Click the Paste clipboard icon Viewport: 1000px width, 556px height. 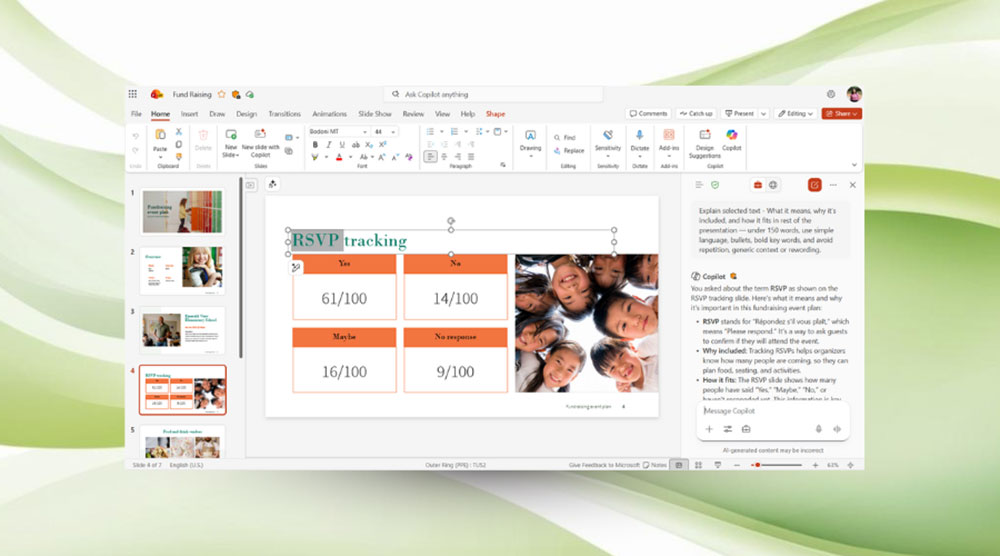click(x=160, y=135)
